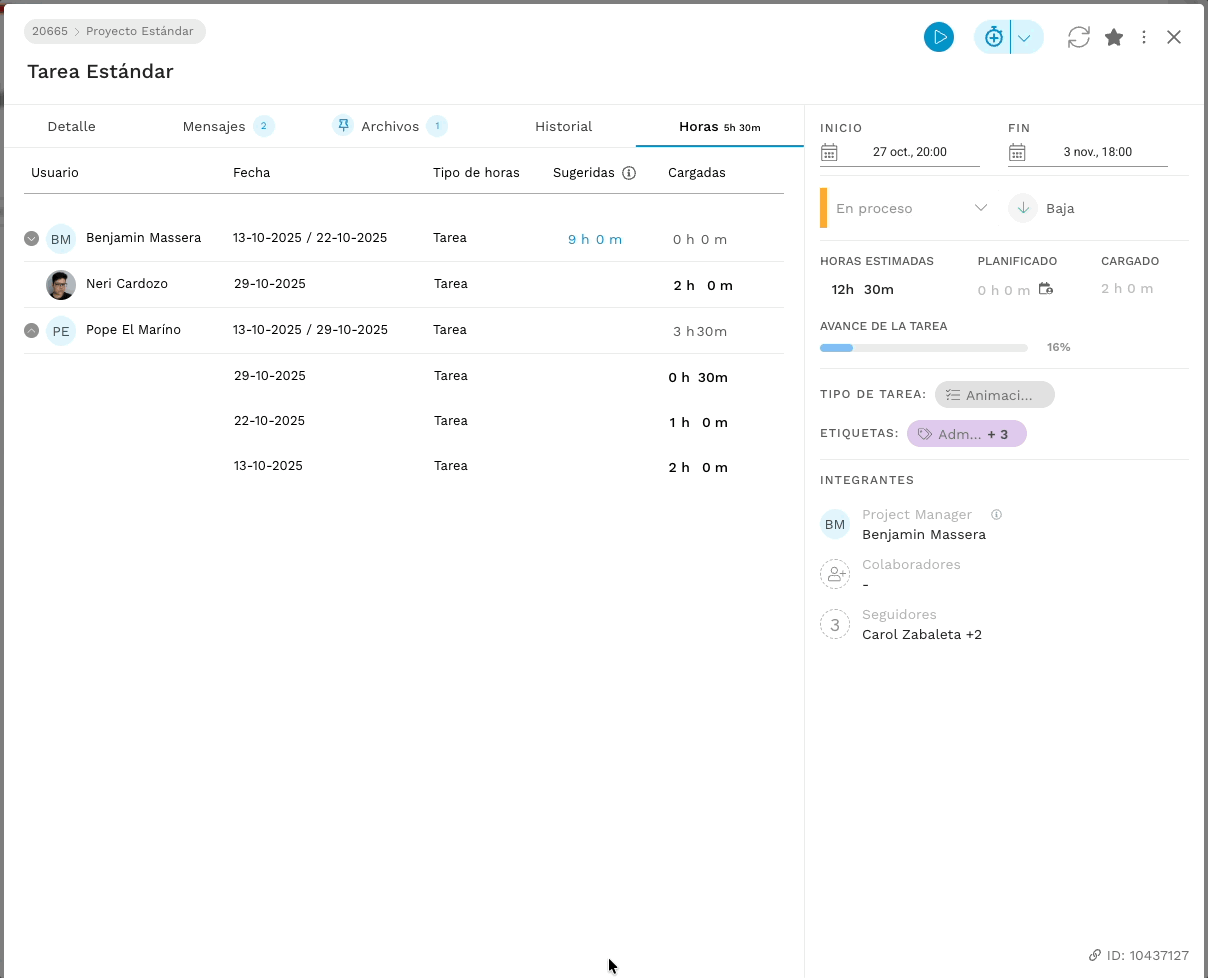Click the Fecha column header
Image resolution: width=1208 pixels, height=978 pixels.
pos(252,173)
